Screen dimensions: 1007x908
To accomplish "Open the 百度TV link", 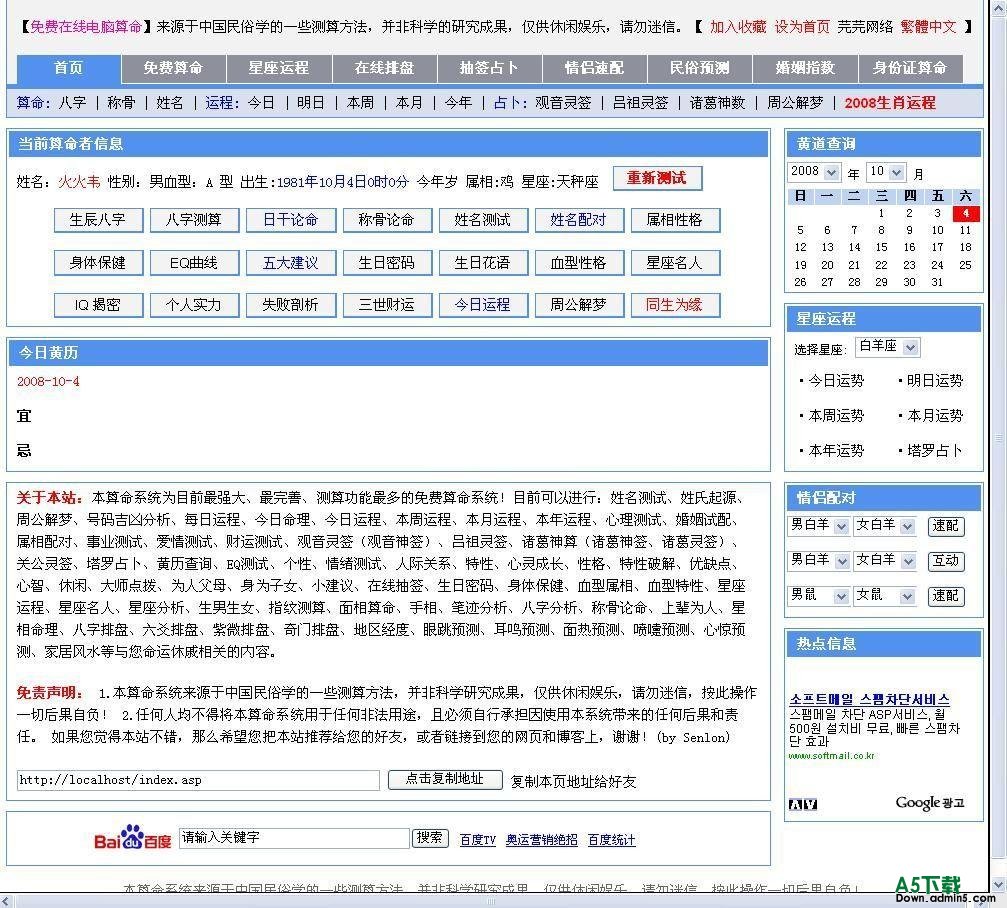I will click(478, 840).
